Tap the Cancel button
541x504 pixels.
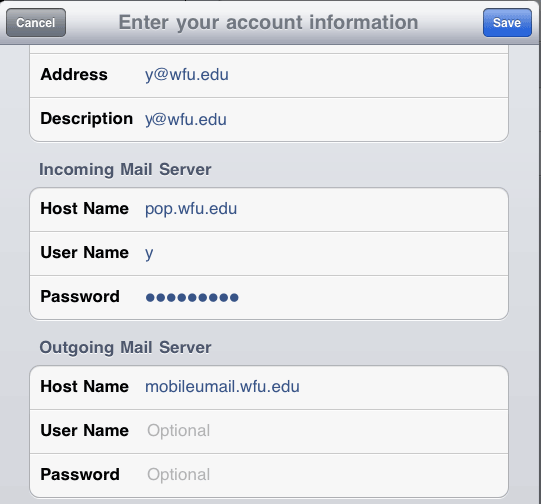[x=36, y=23]
